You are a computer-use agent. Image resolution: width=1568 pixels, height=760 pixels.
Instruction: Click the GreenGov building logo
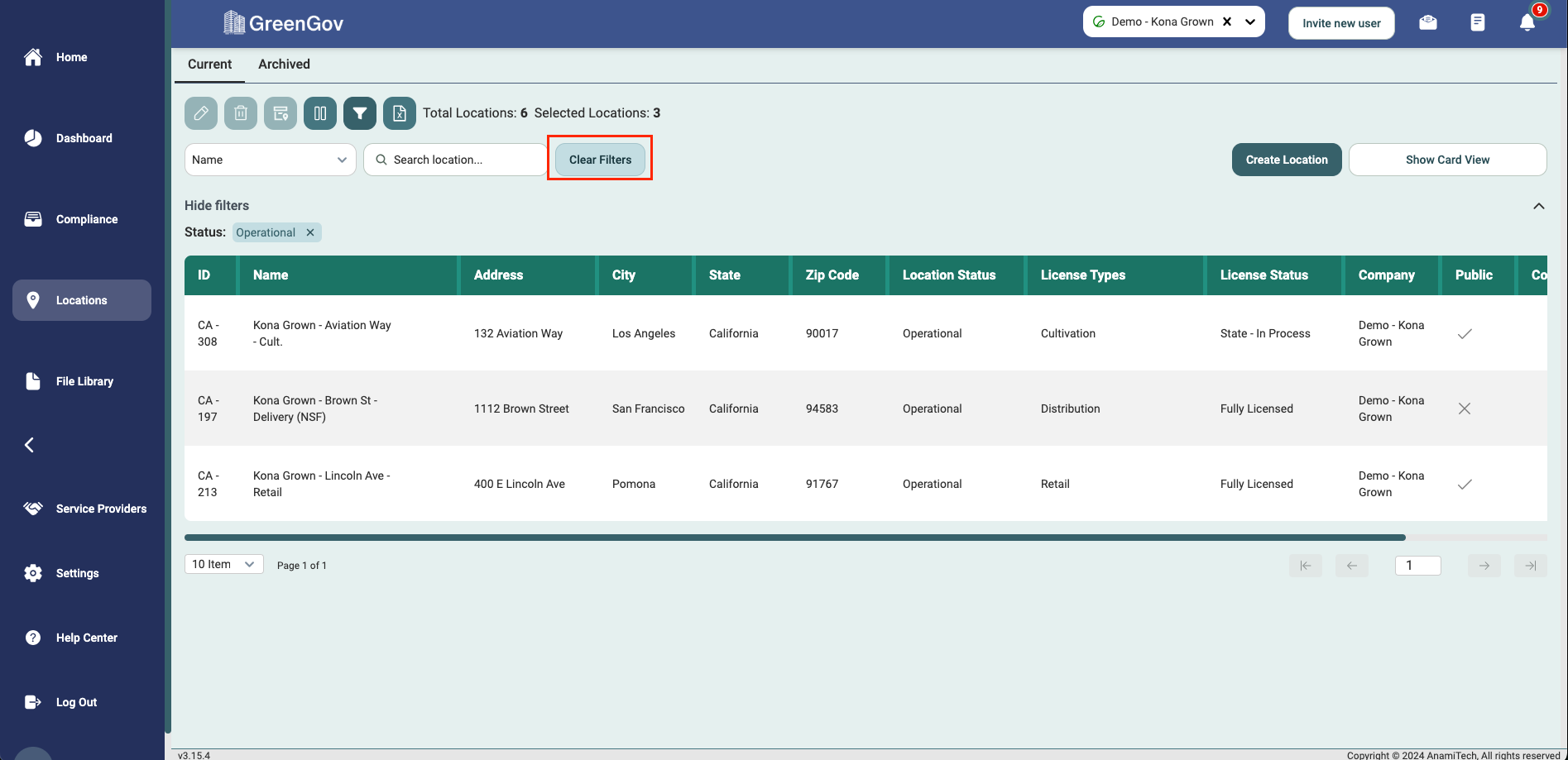[x=234, y=22]
